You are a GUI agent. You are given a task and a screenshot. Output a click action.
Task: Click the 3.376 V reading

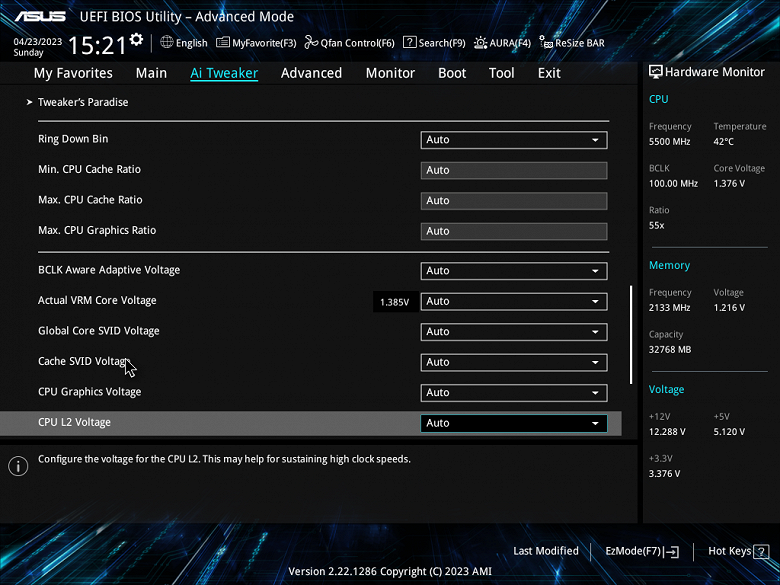tap(665, 474)
